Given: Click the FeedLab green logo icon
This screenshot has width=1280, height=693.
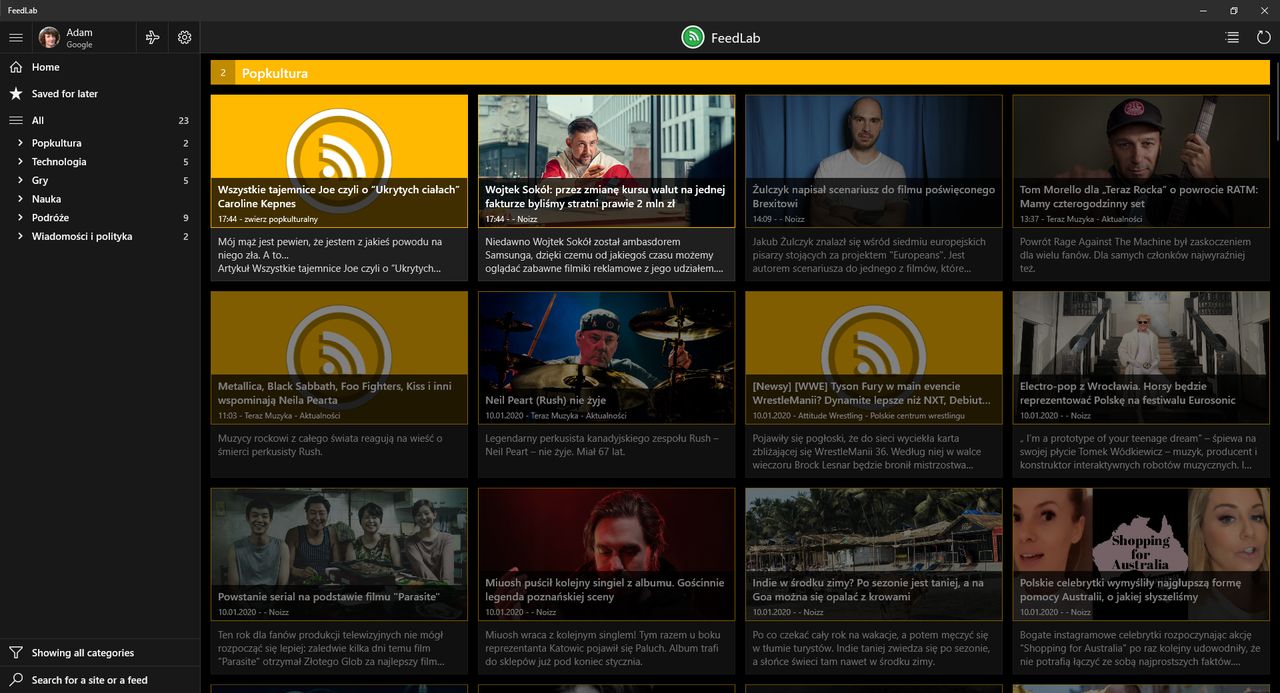Looking at the screenshot, I should 693,37.
